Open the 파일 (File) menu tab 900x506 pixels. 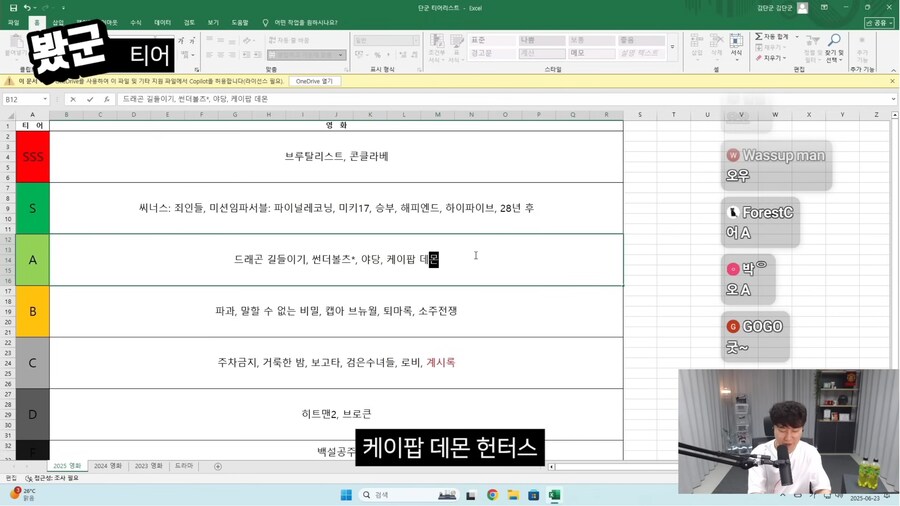(14, 22)
